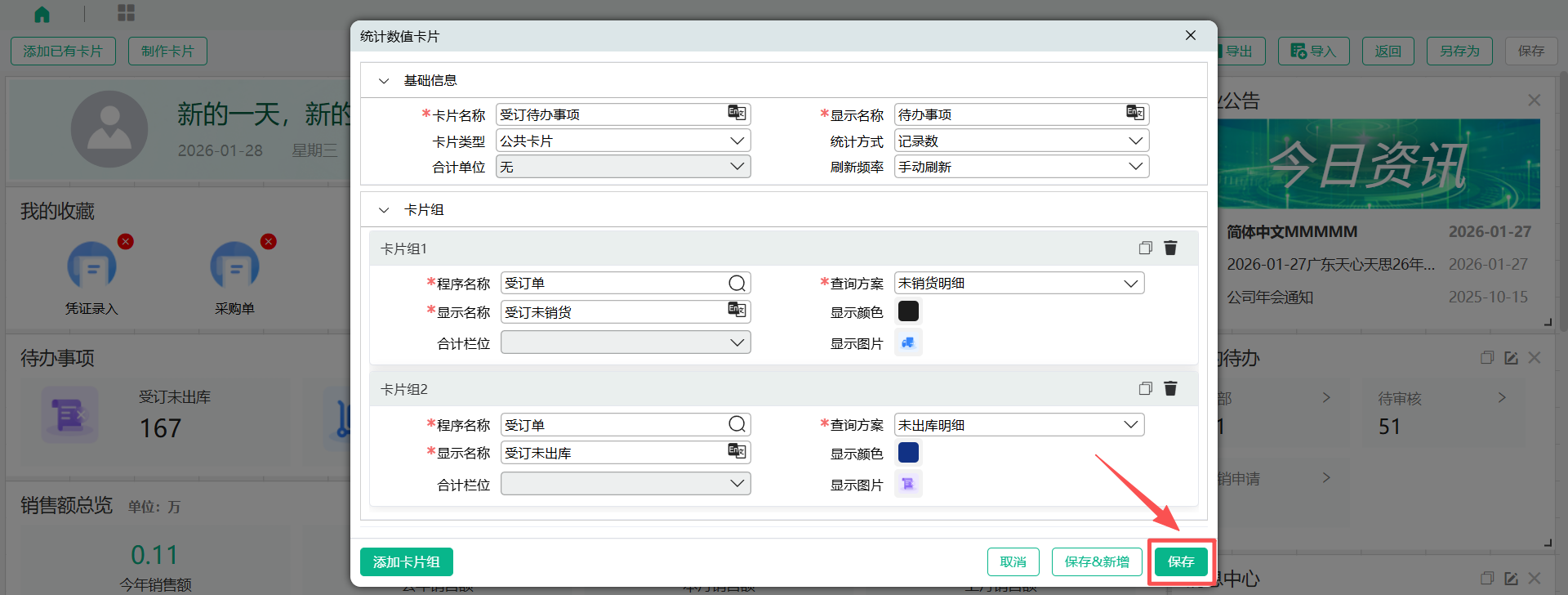
Task: Copy card group 卡片组2 with duplicate icon
Action: (x=1145, y=388)
